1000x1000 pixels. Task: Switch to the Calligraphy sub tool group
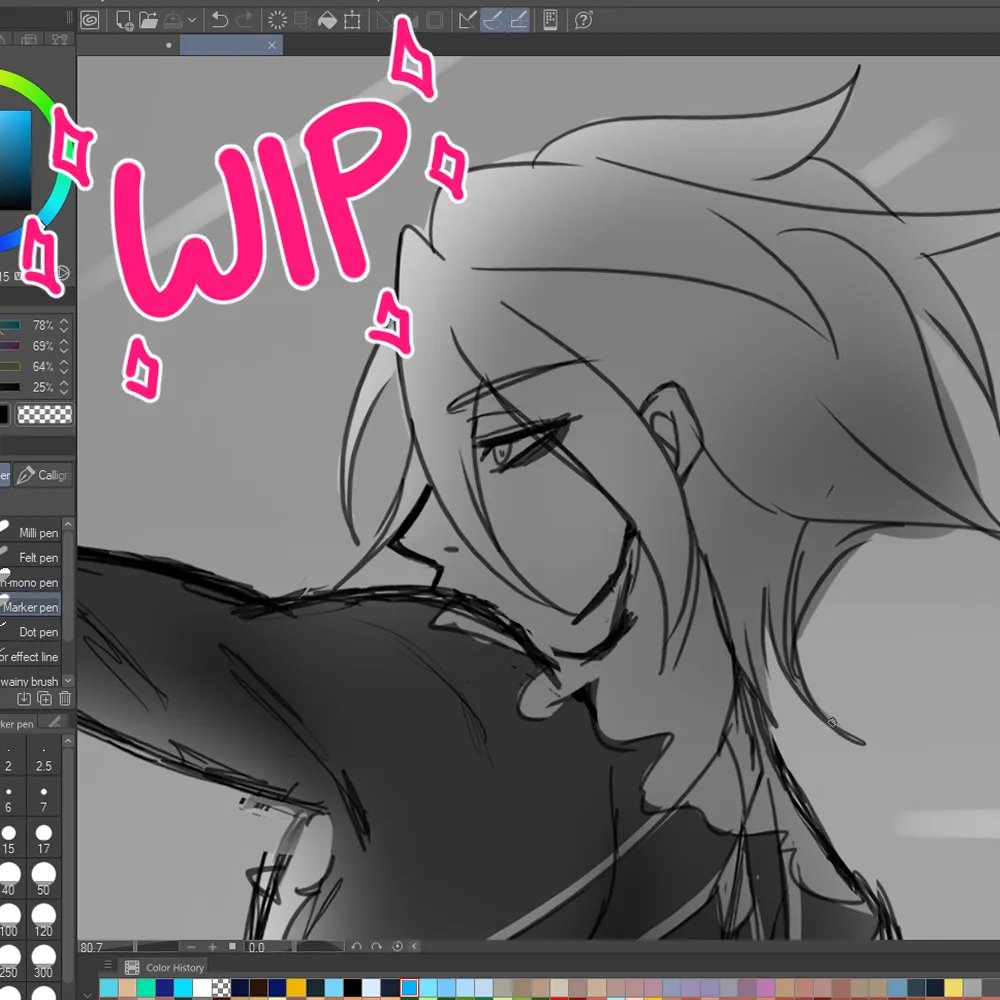tap(43, 475)
